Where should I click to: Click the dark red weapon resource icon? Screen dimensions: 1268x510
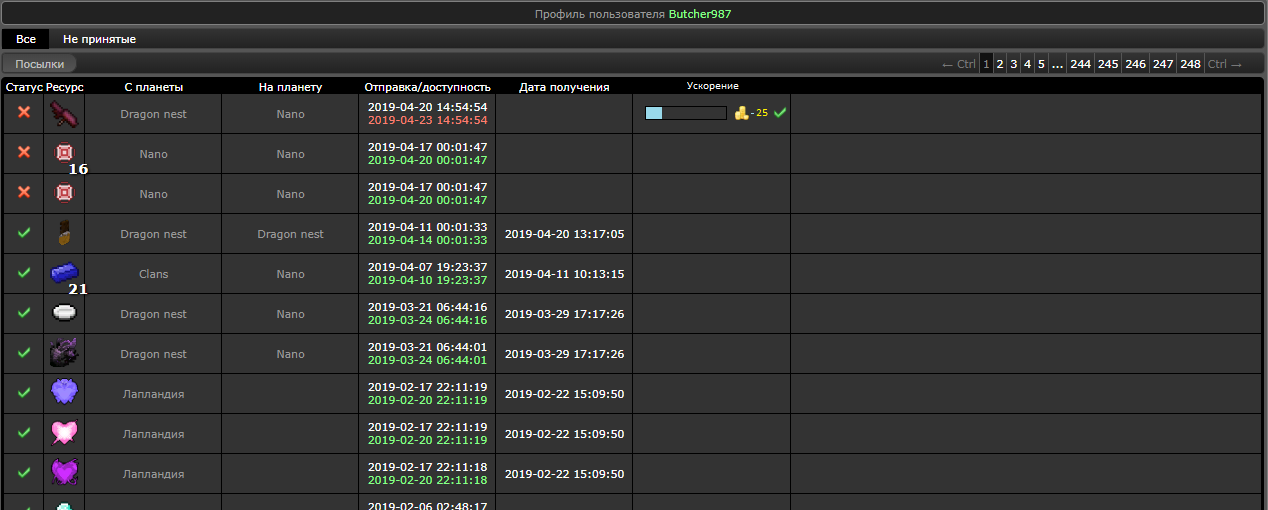tap(64, 113)
